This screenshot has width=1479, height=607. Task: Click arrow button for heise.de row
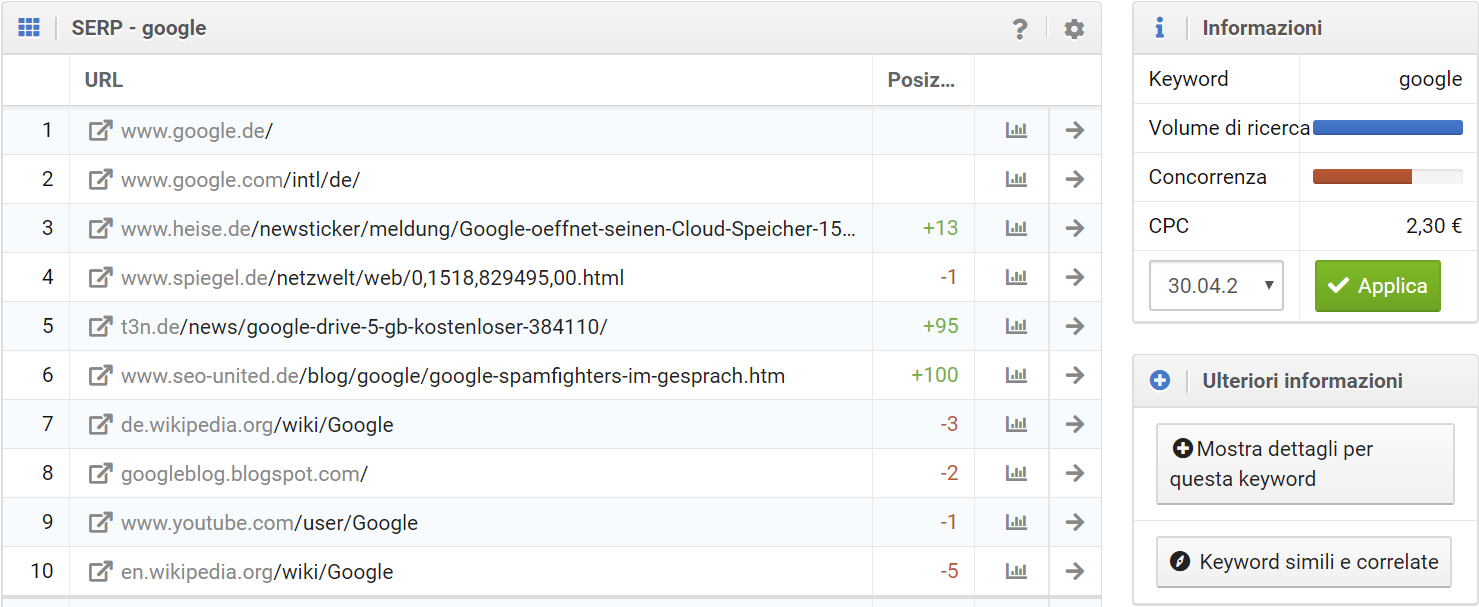1075,228
